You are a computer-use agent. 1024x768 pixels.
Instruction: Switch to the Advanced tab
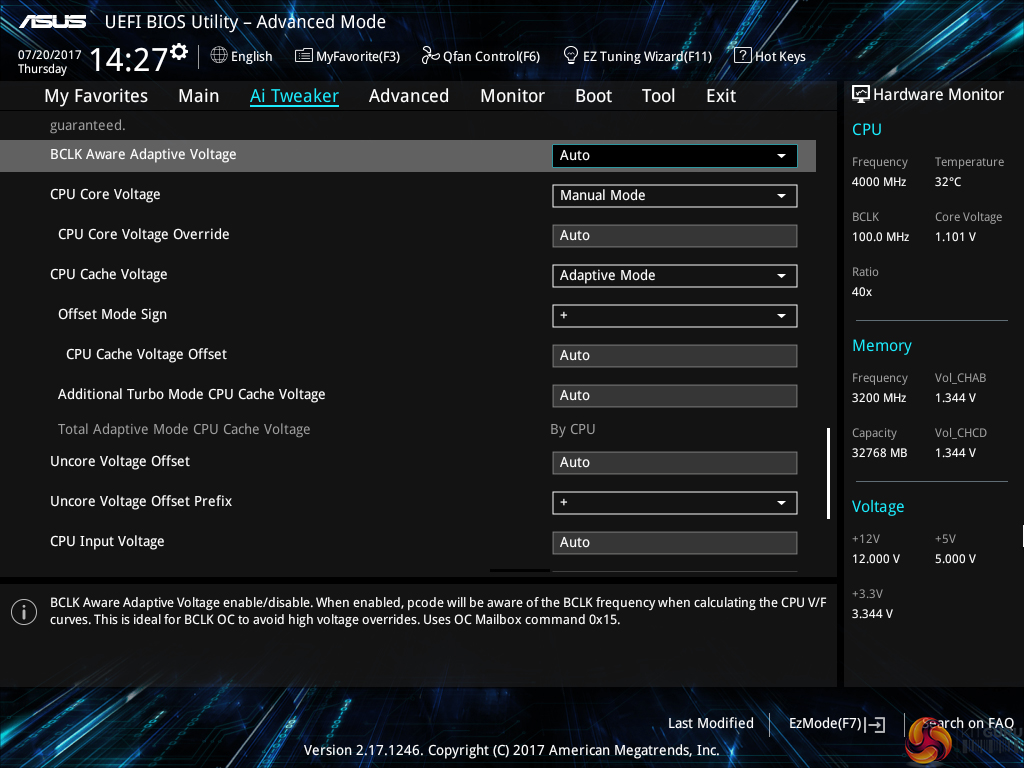click(x=408, y=96)
